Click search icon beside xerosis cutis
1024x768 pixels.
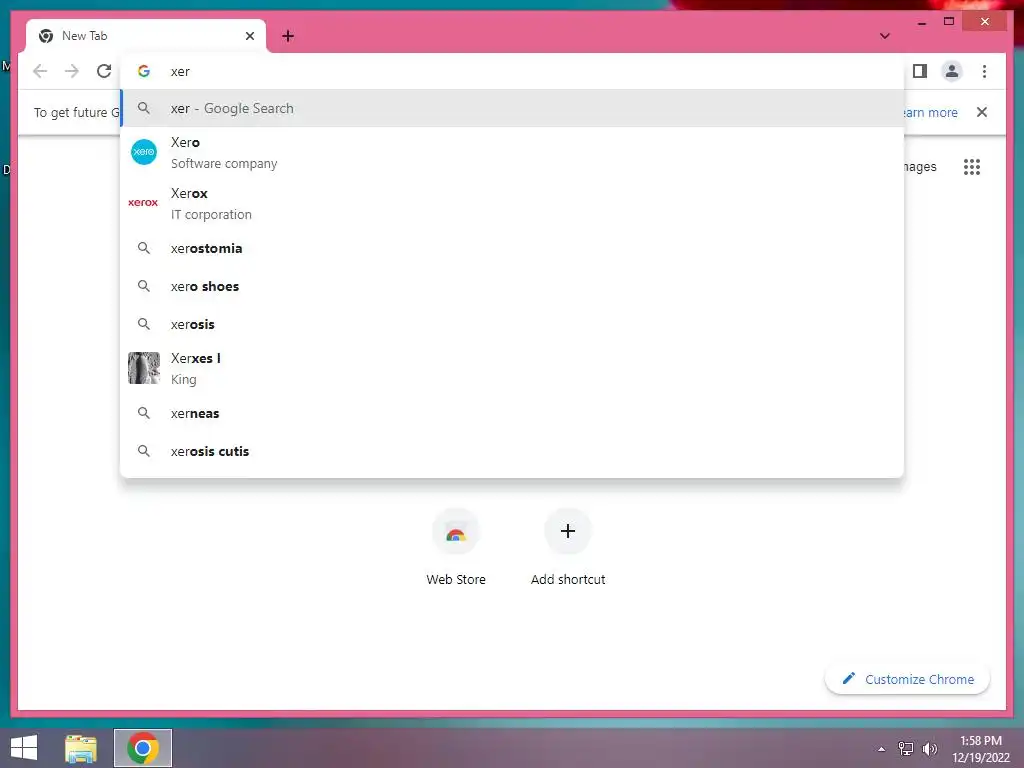pyautogui.click(x=144, y=451)
